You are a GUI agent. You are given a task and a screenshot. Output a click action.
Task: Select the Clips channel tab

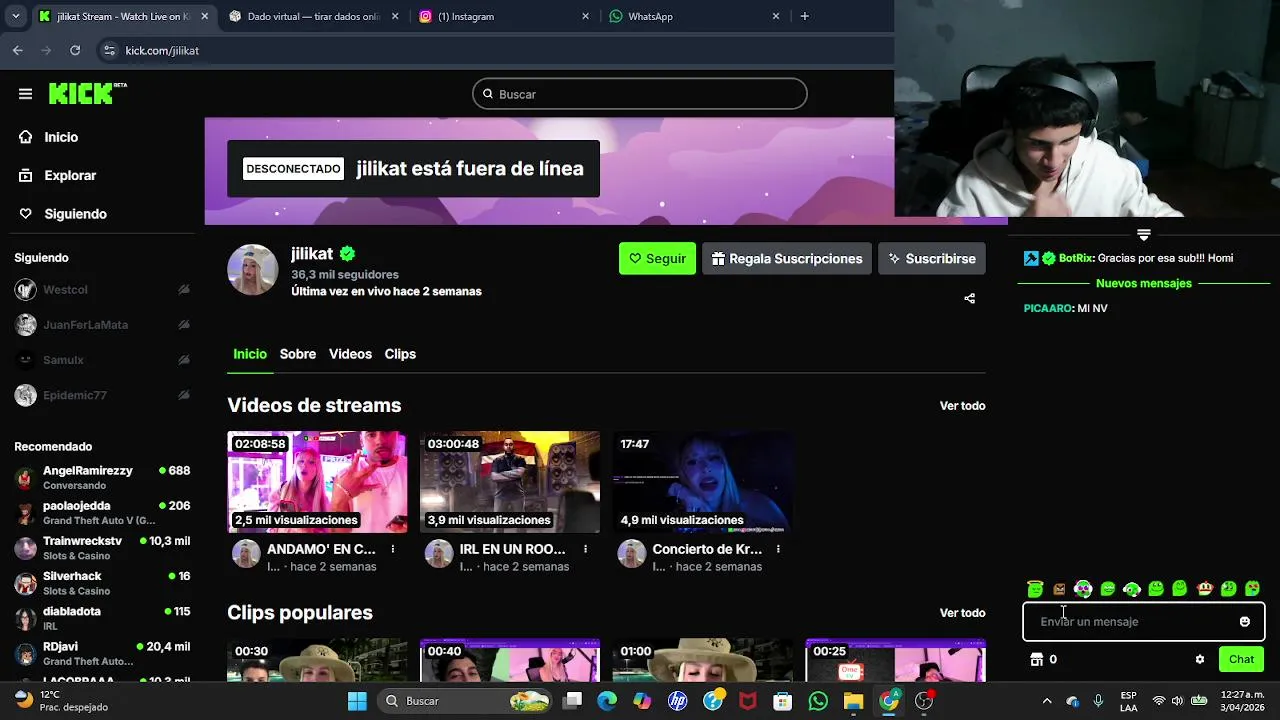click(400, 354)
